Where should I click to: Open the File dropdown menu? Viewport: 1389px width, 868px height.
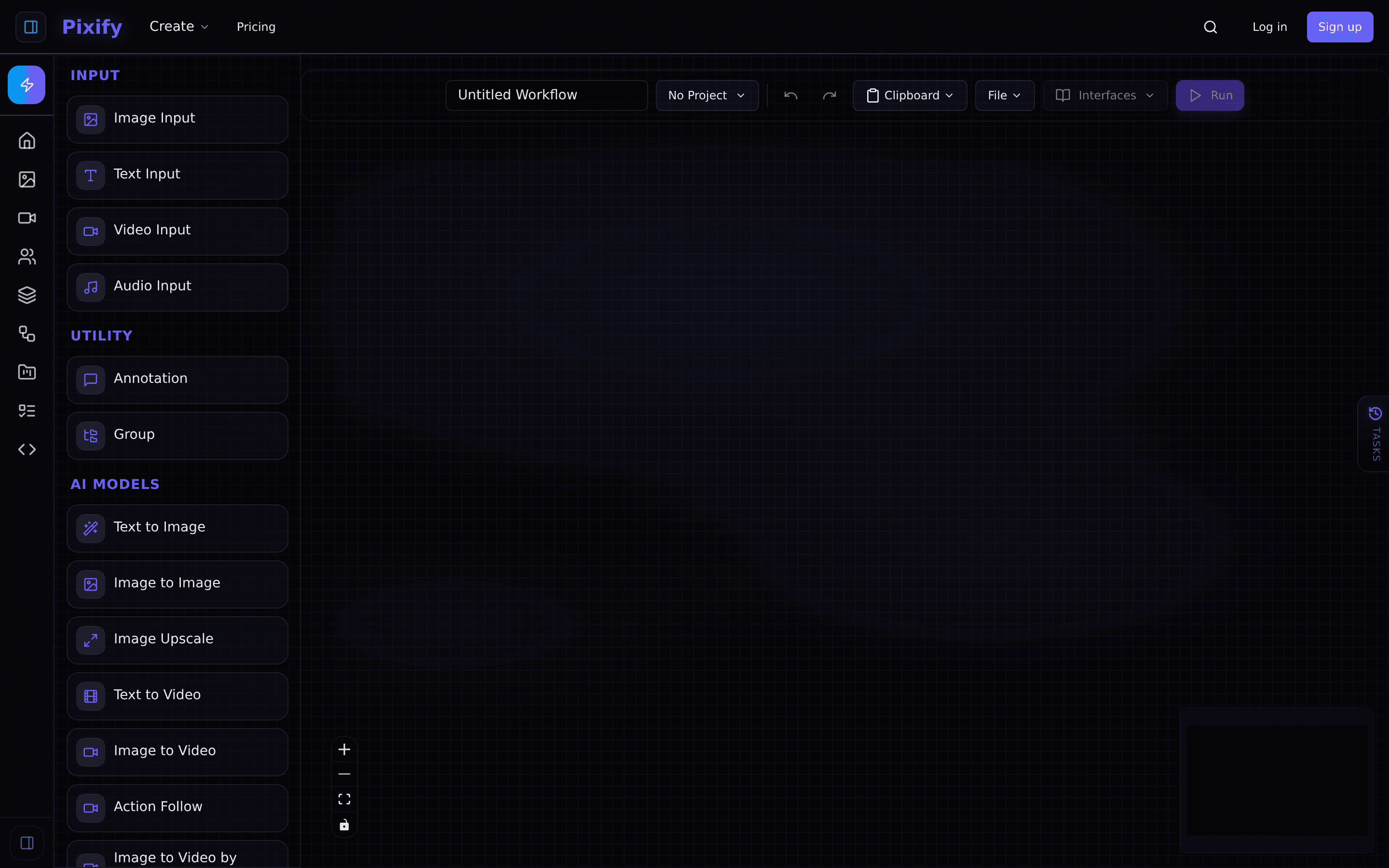point(1005,95)
